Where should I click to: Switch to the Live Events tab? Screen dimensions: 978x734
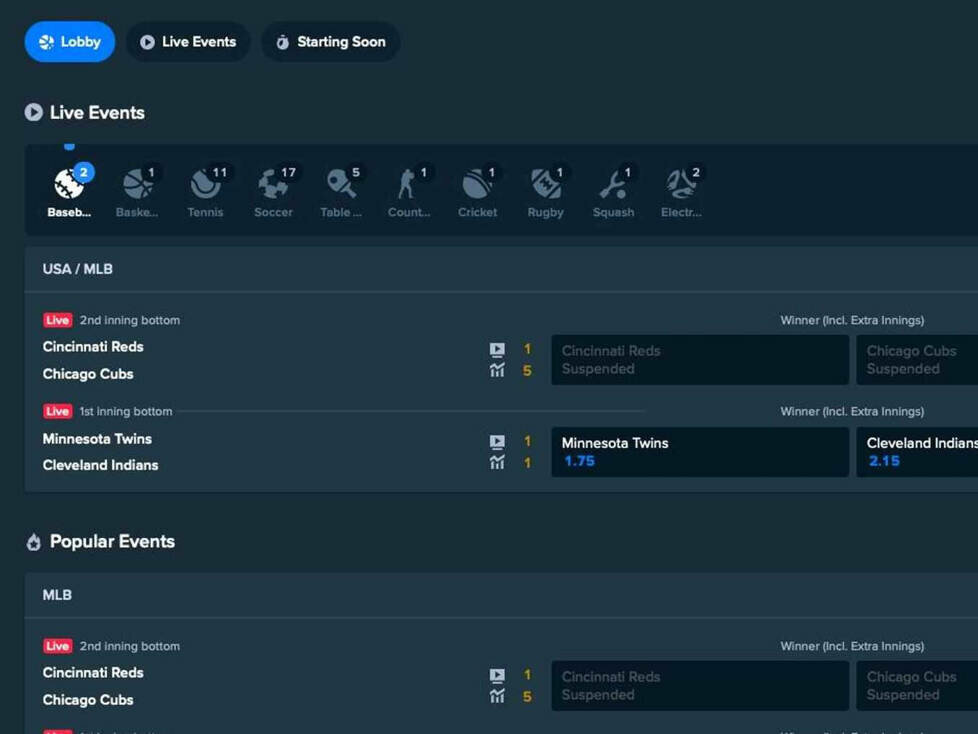pos(188,42)
